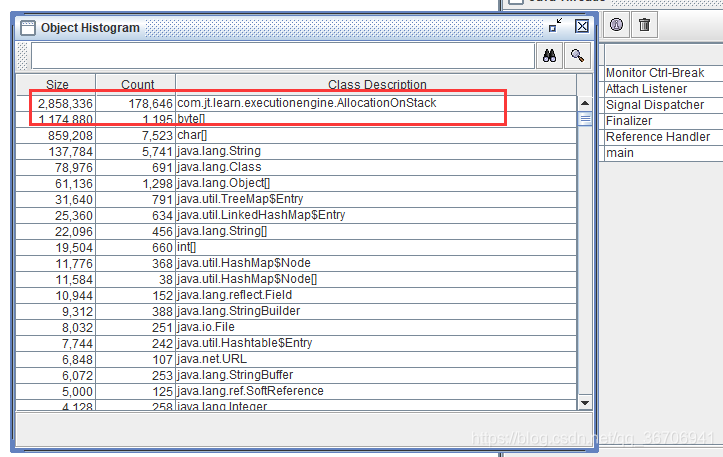Select the java.lang.StringBuffer row
Image resolution: width=723 pixels, height=457 pixels.
(x=296, y=375)
